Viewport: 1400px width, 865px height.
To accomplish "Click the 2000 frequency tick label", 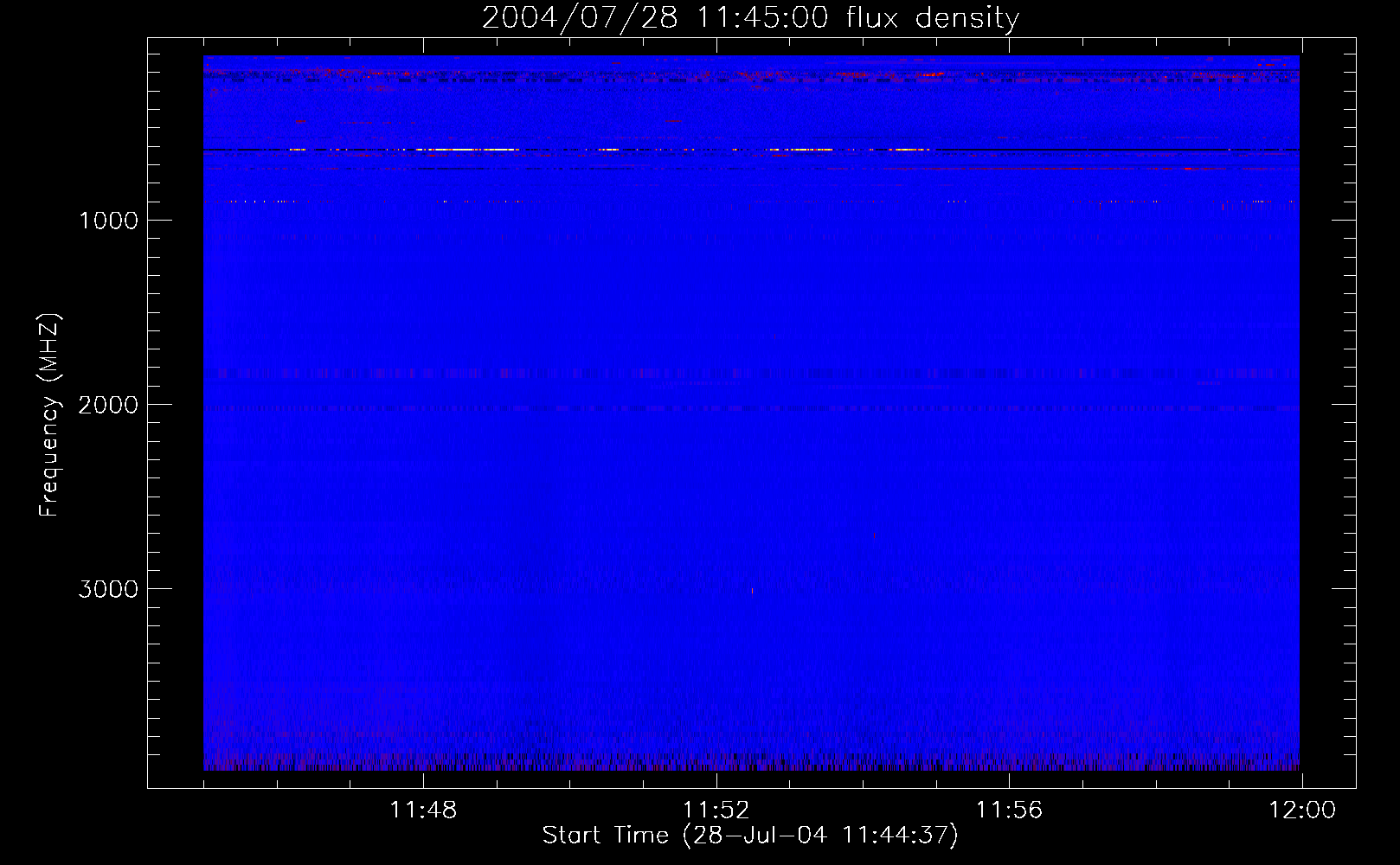I will 108,405.
